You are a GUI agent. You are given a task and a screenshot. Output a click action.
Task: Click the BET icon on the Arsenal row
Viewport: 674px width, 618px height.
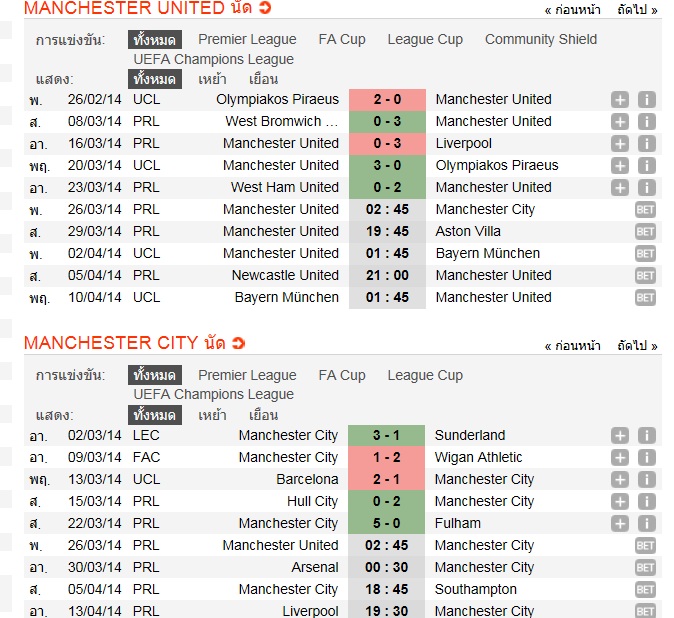tap(645, 567)
